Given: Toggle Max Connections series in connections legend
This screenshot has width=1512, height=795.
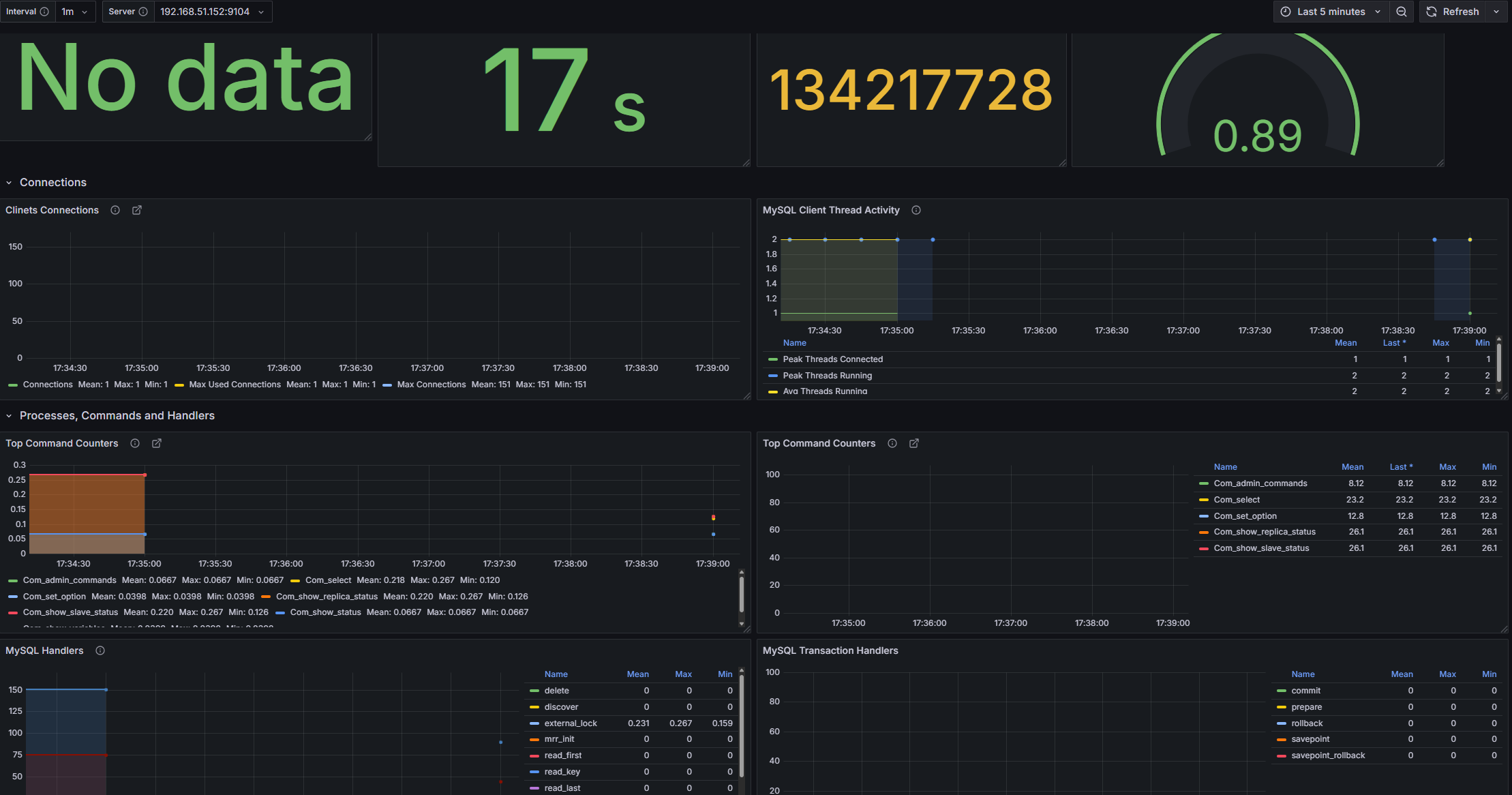Looking at the screenshot, I should coord(431,385).
